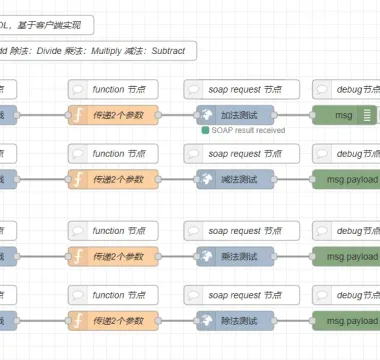Select the wire from 加法测试 to the msg node

(293, 115)
